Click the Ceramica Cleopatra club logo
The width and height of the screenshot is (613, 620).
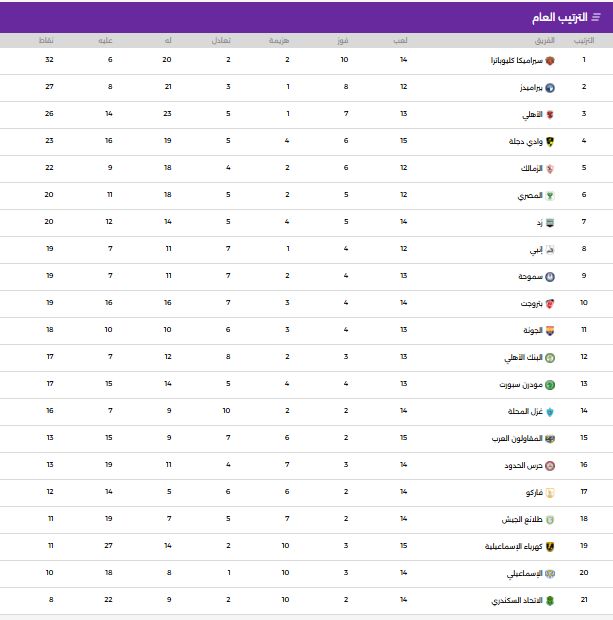(x=549, y=60)
